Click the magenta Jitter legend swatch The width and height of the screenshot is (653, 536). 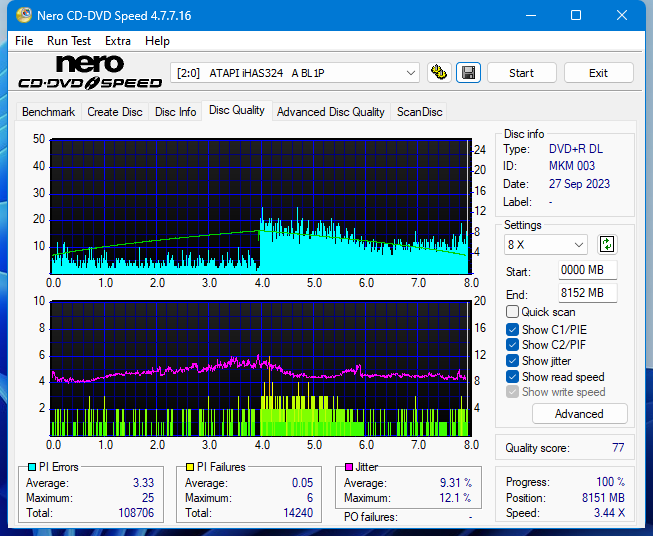point(349,467)
